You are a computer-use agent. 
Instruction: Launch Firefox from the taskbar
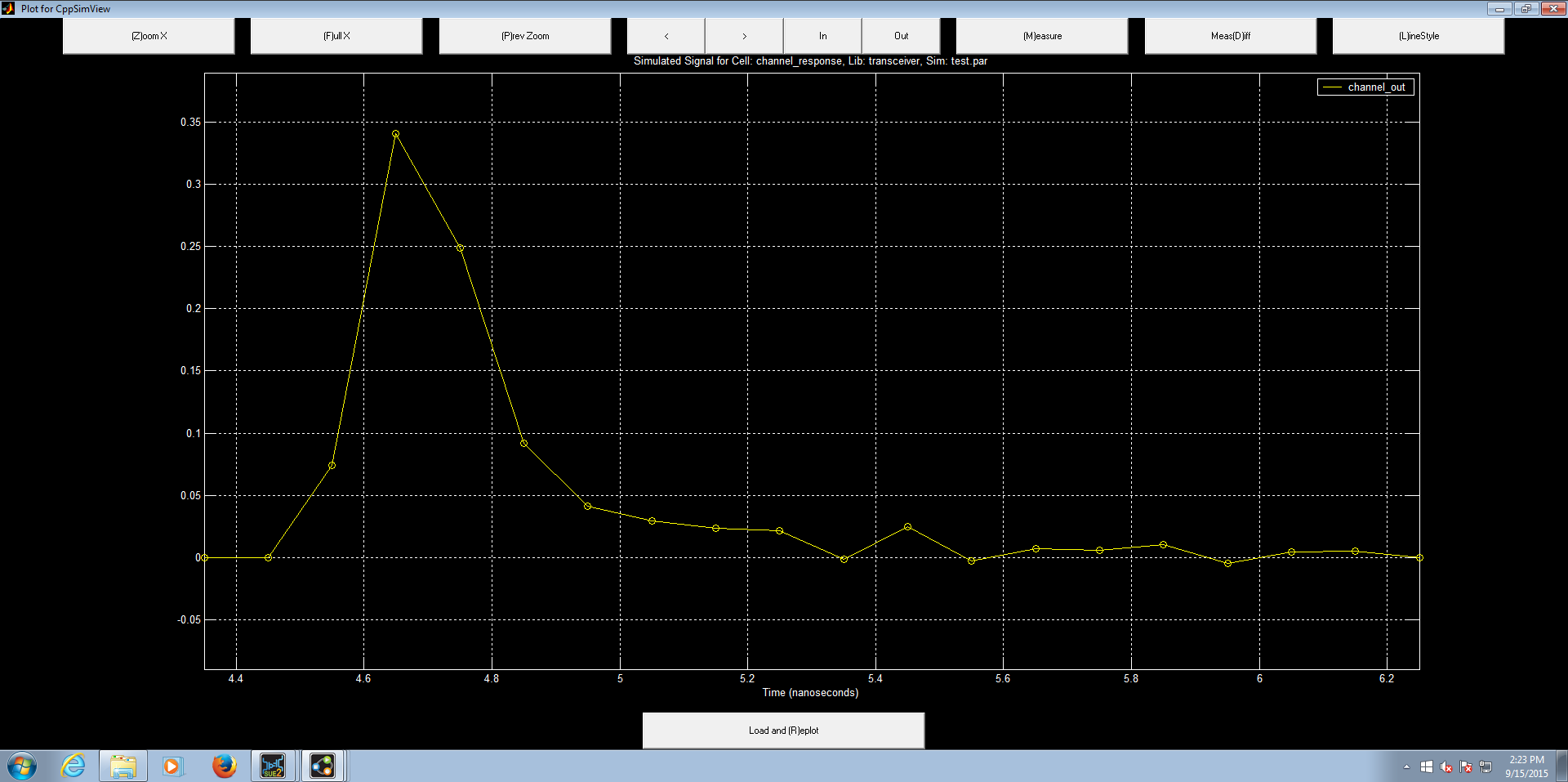pos(225,766)
